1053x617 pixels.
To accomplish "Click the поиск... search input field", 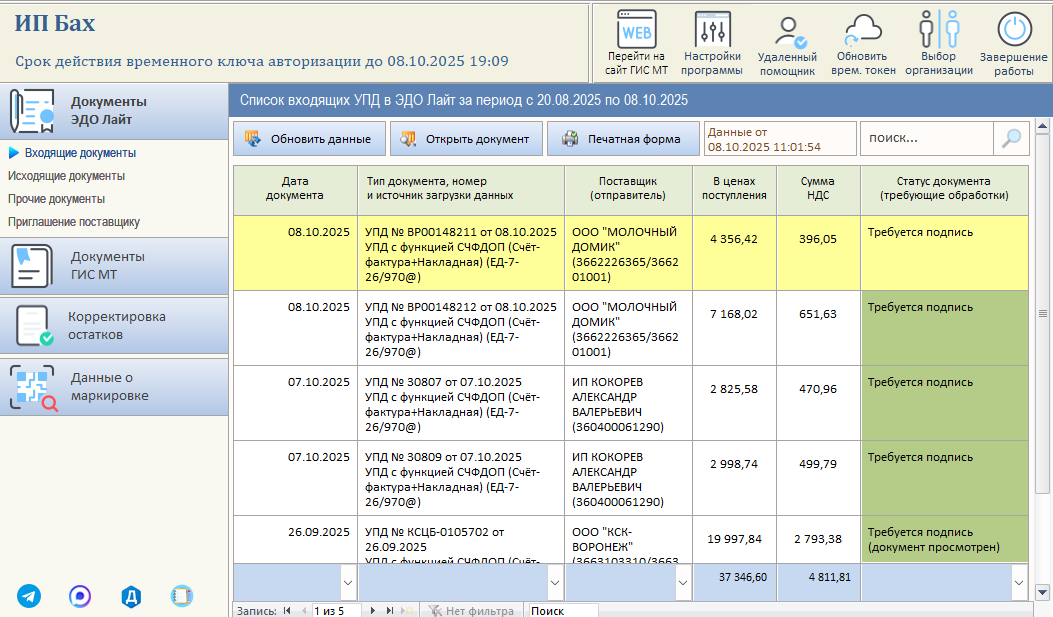I will (927, 138).
